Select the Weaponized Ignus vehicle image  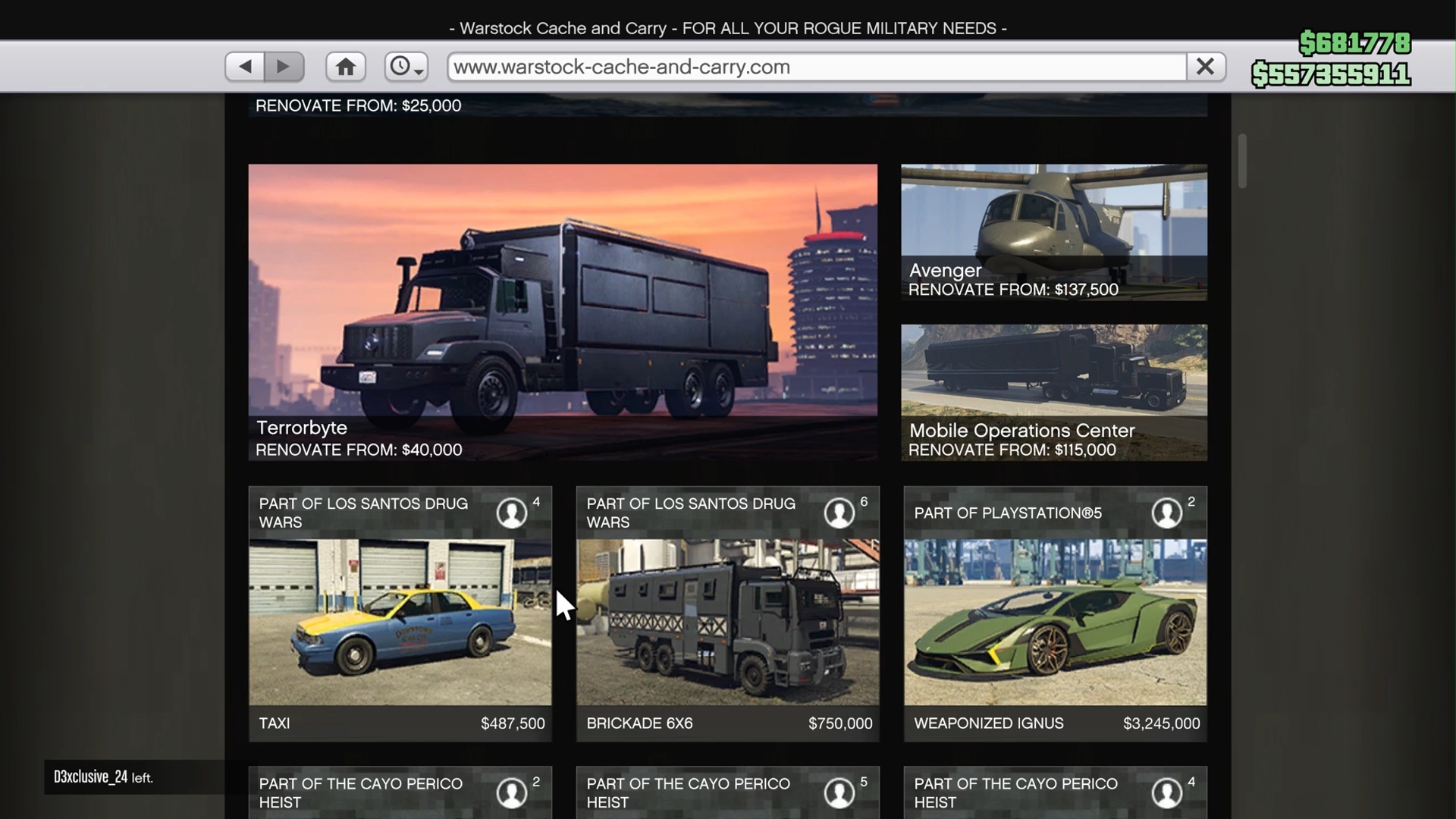(x=1056, y=623)
